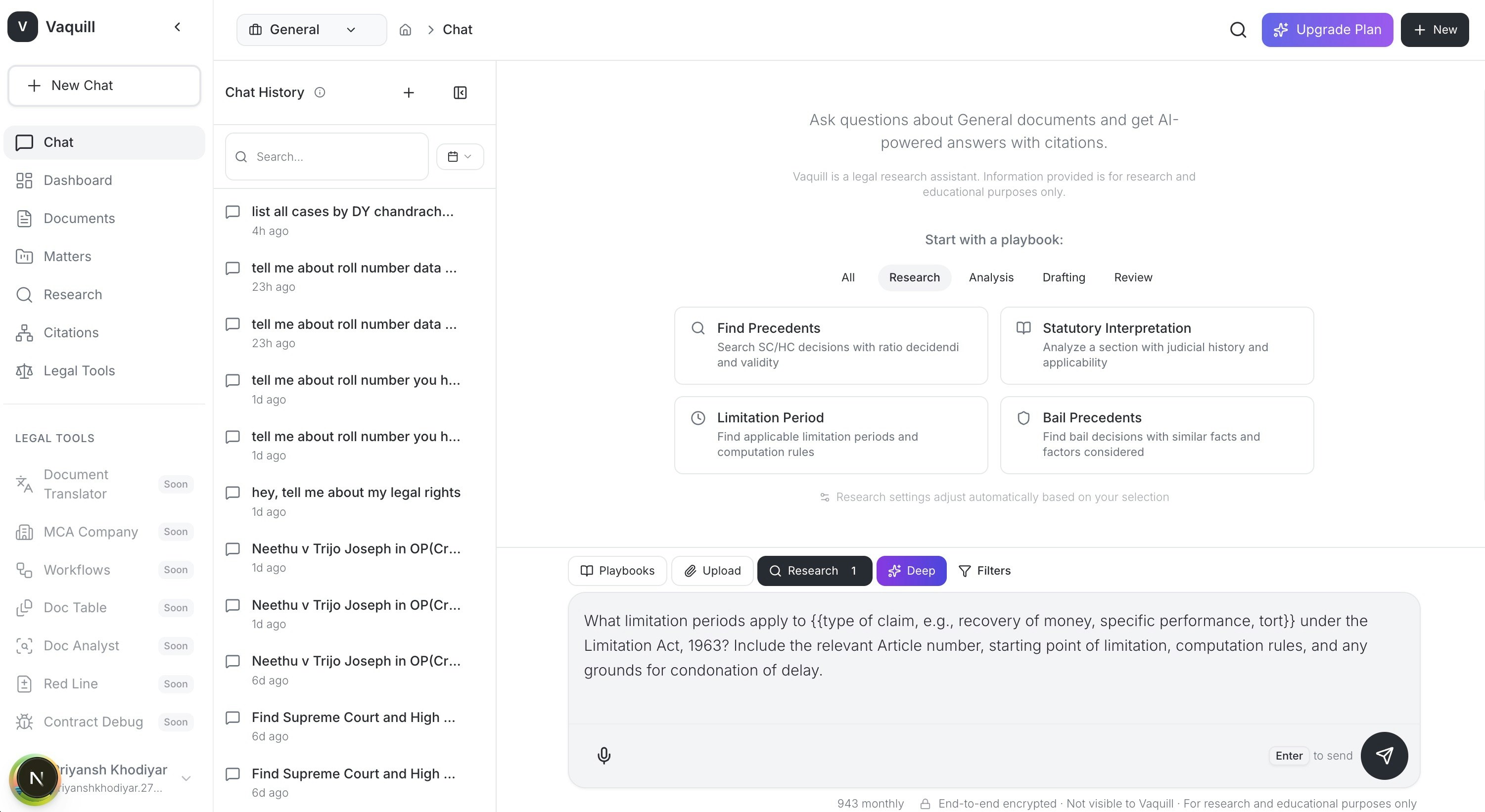Collapse the Vaquill sidebar arrow
The width and height of the screenshot is (1485, 812).
[178, 27]
